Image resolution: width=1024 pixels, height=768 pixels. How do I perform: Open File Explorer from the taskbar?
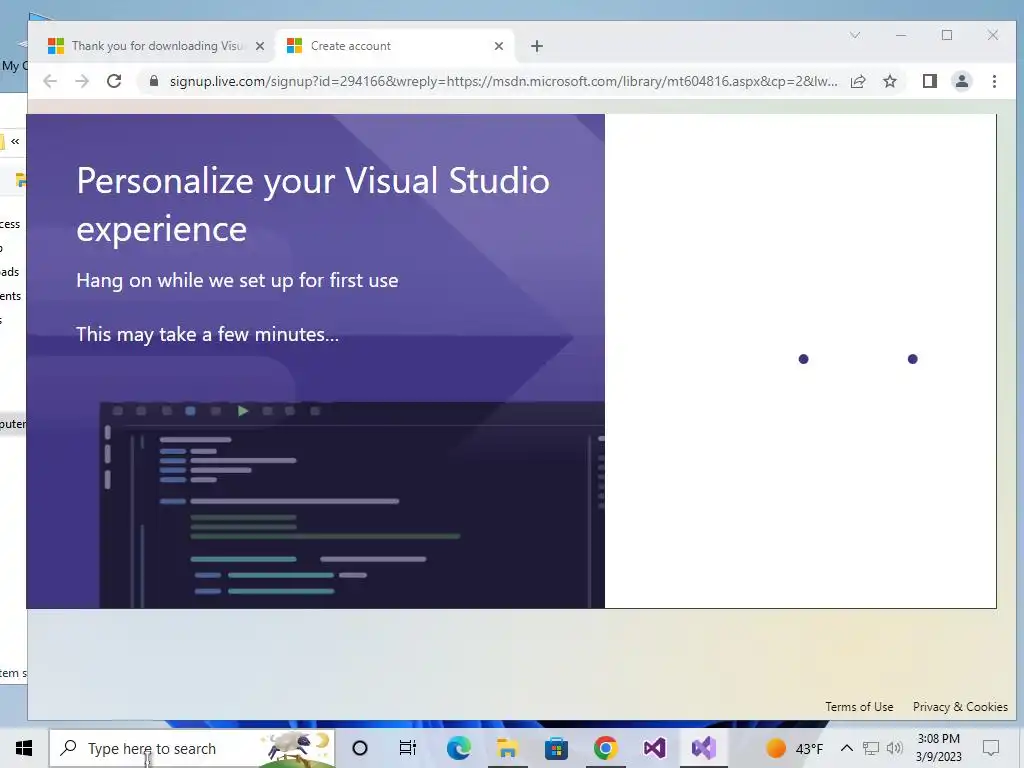(x=507, y=748)
